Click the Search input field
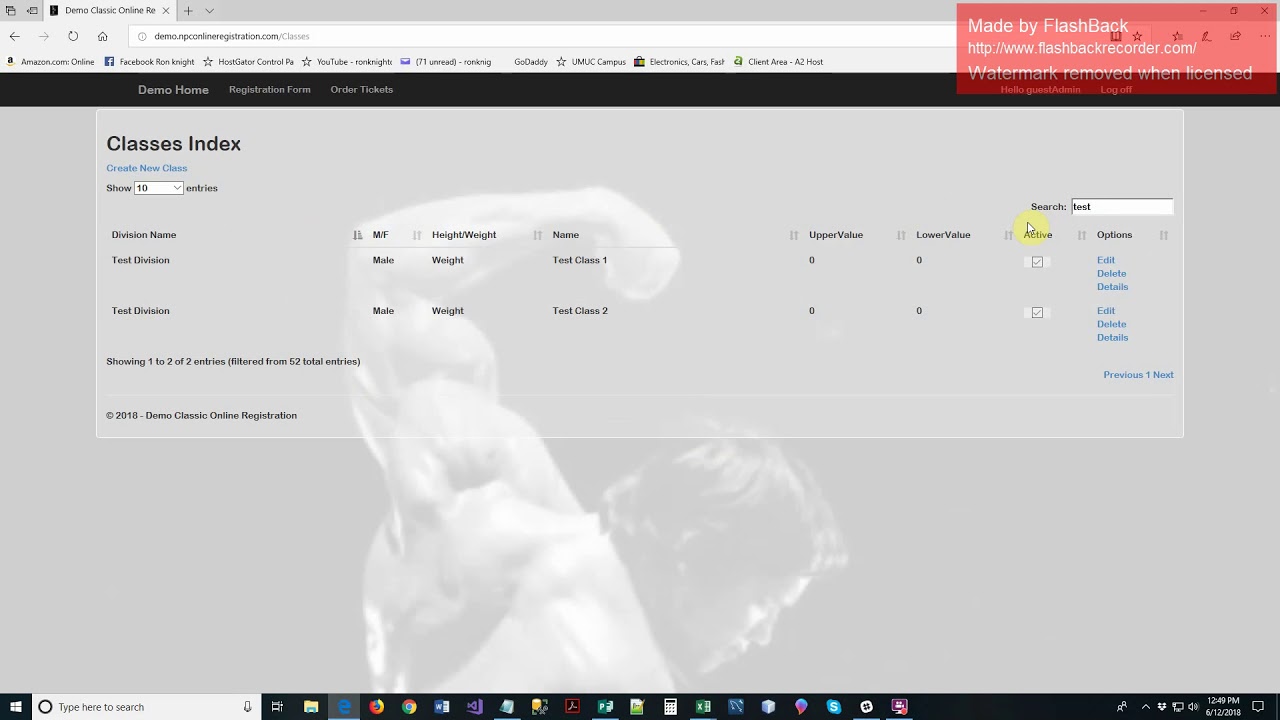This screenshot has height=720, width=1280. [1122, 207]
